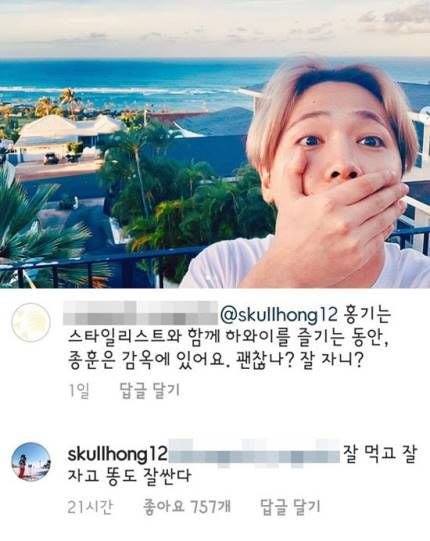Select the line 스타일리스트와 함께 하와이를 즐기는 동안
Image resolution: width=430 pixels, height=541 pixels.
pos(228,337)
